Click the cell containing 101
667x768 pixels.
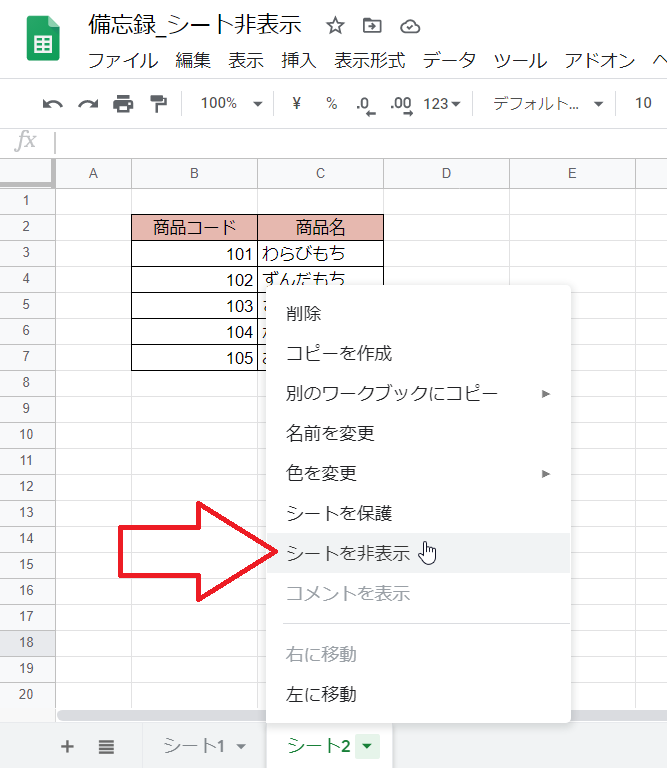click(194, 254)
